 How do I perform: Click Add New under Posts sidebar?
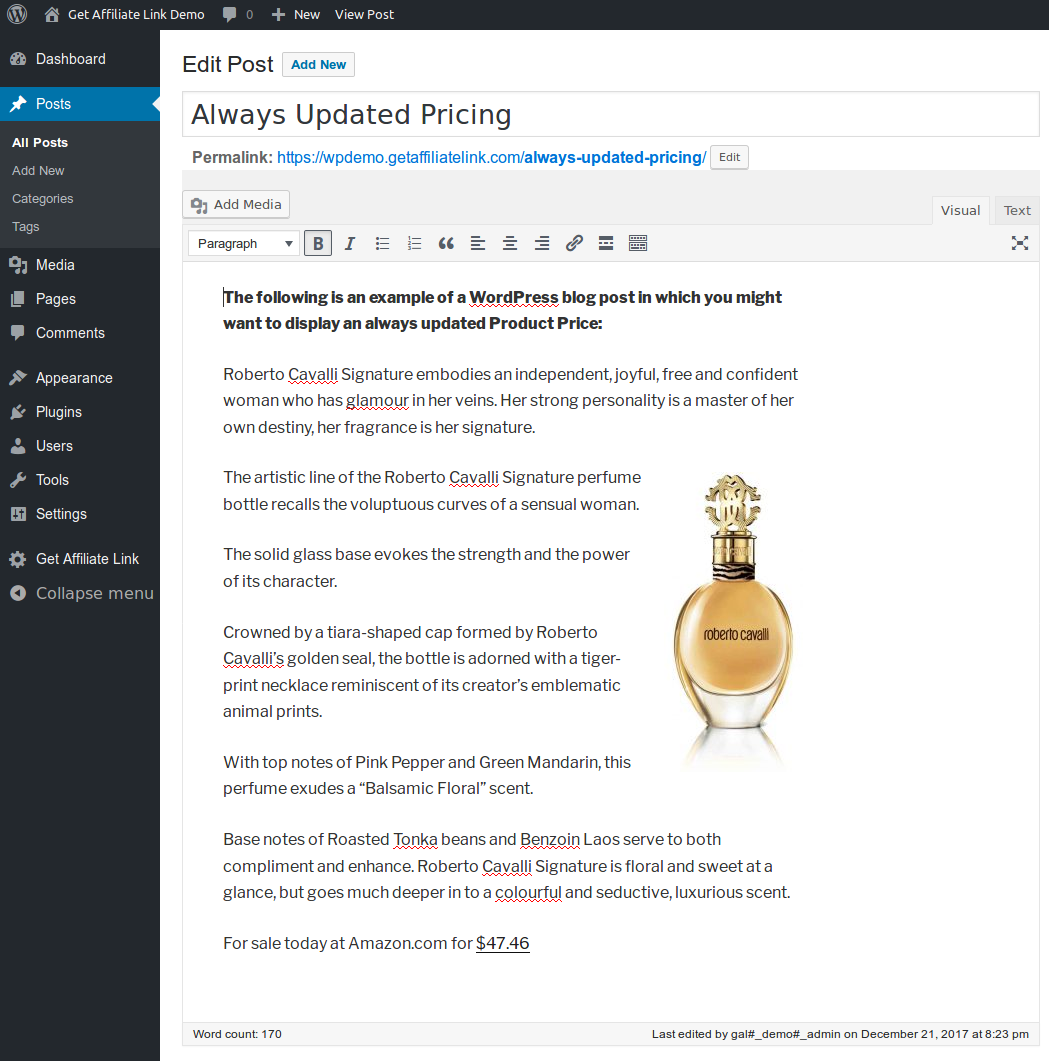pos(38,171)
